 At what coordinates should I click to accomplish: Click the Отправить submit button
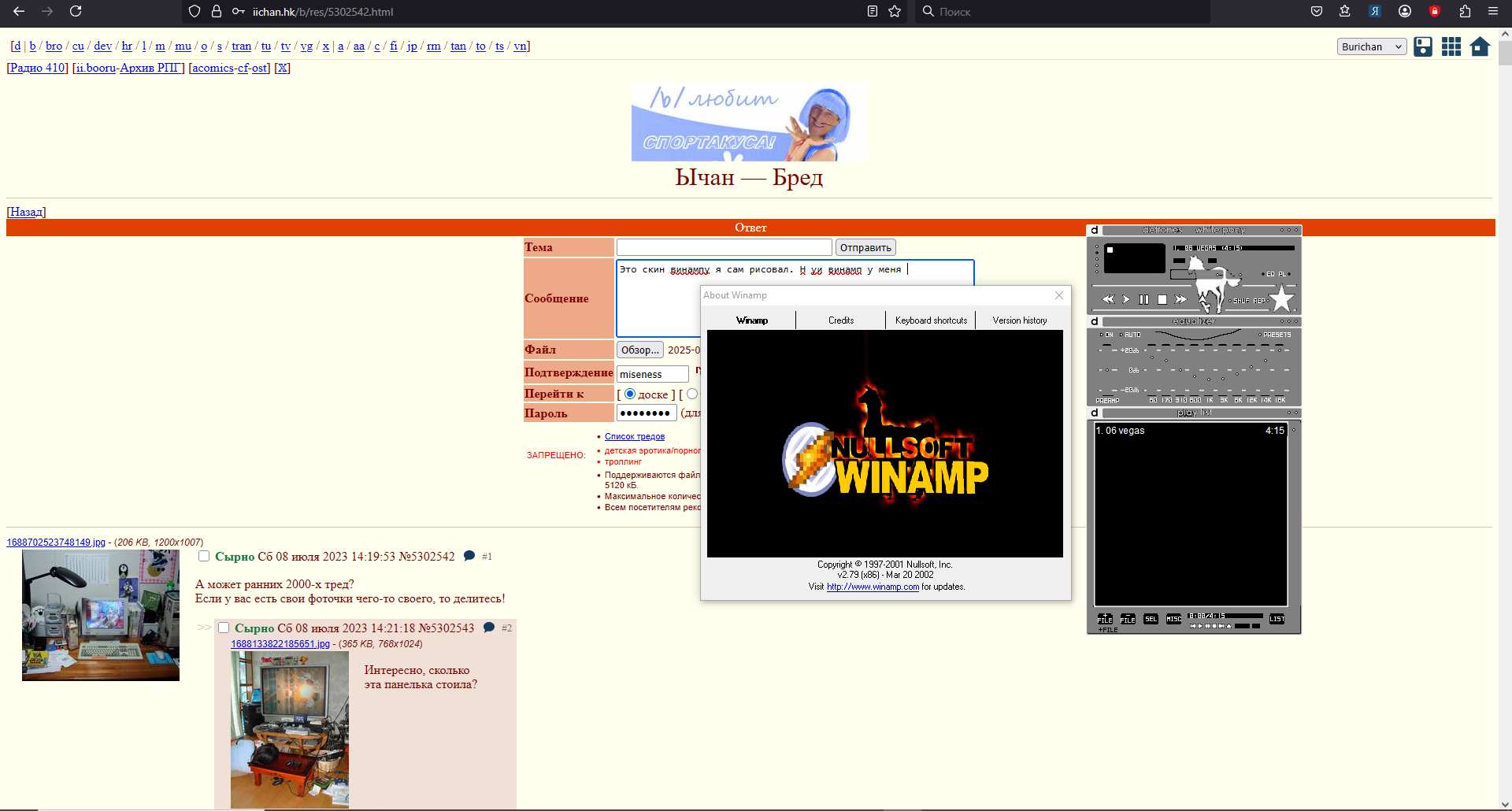(x=865, y=247)
